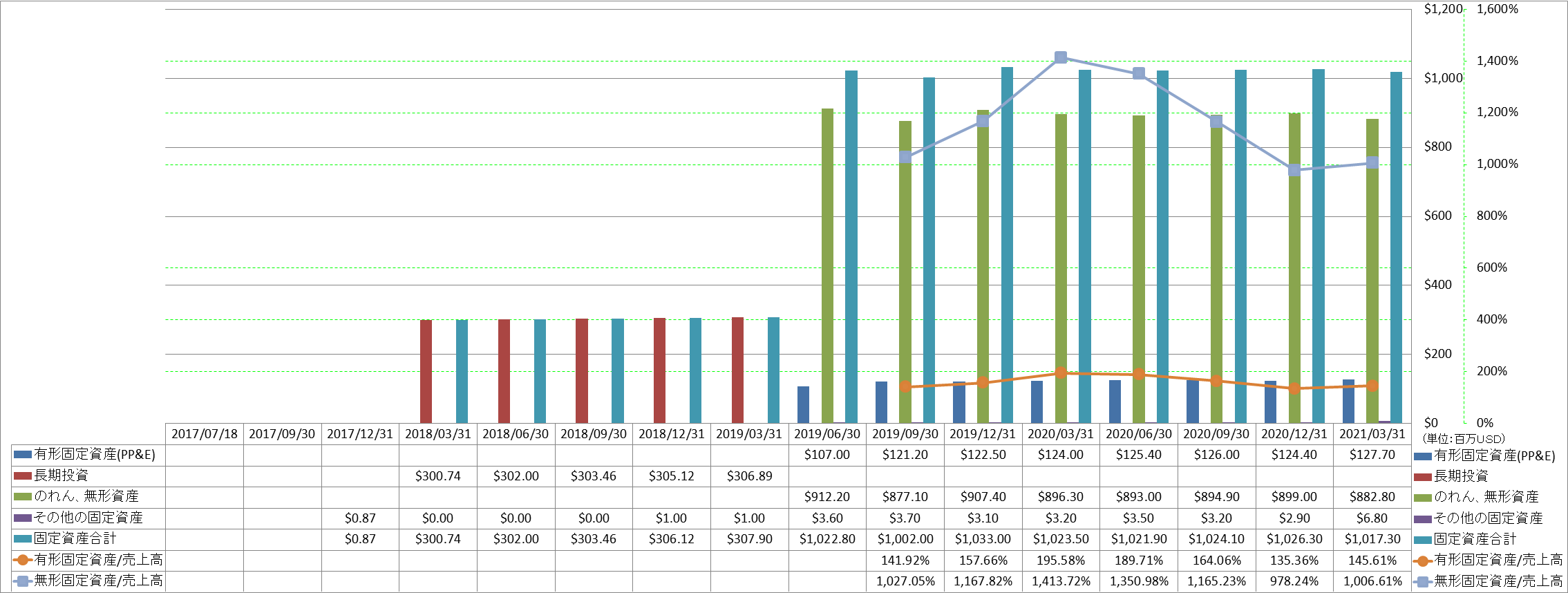Click the $912.20 goodwill value cell

(827, 497)
